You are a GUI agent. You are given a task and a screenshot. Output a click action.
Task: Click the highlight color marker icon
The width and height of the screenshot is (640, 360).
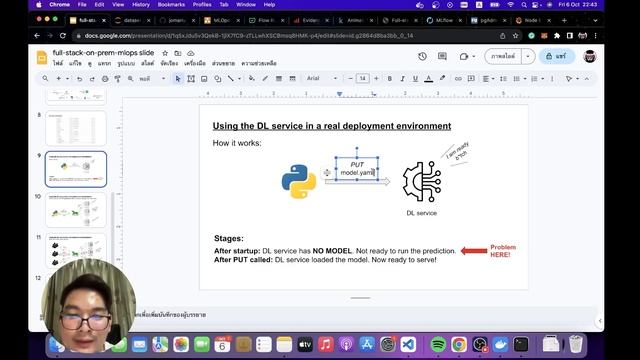pyautogui.click(x=442, y=78)
